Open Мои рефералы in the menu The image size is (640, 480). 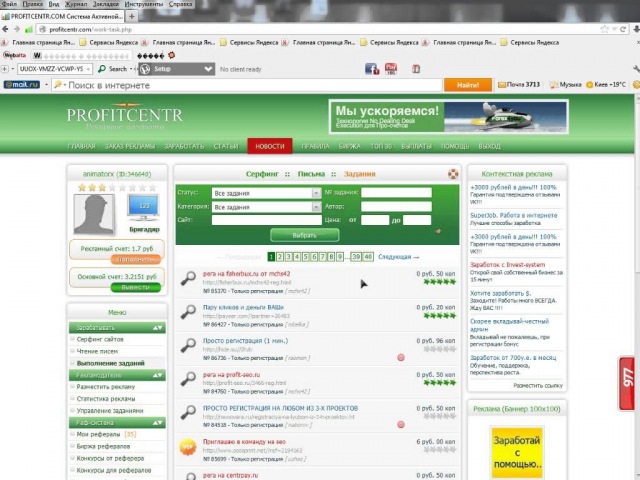point(98,434)
